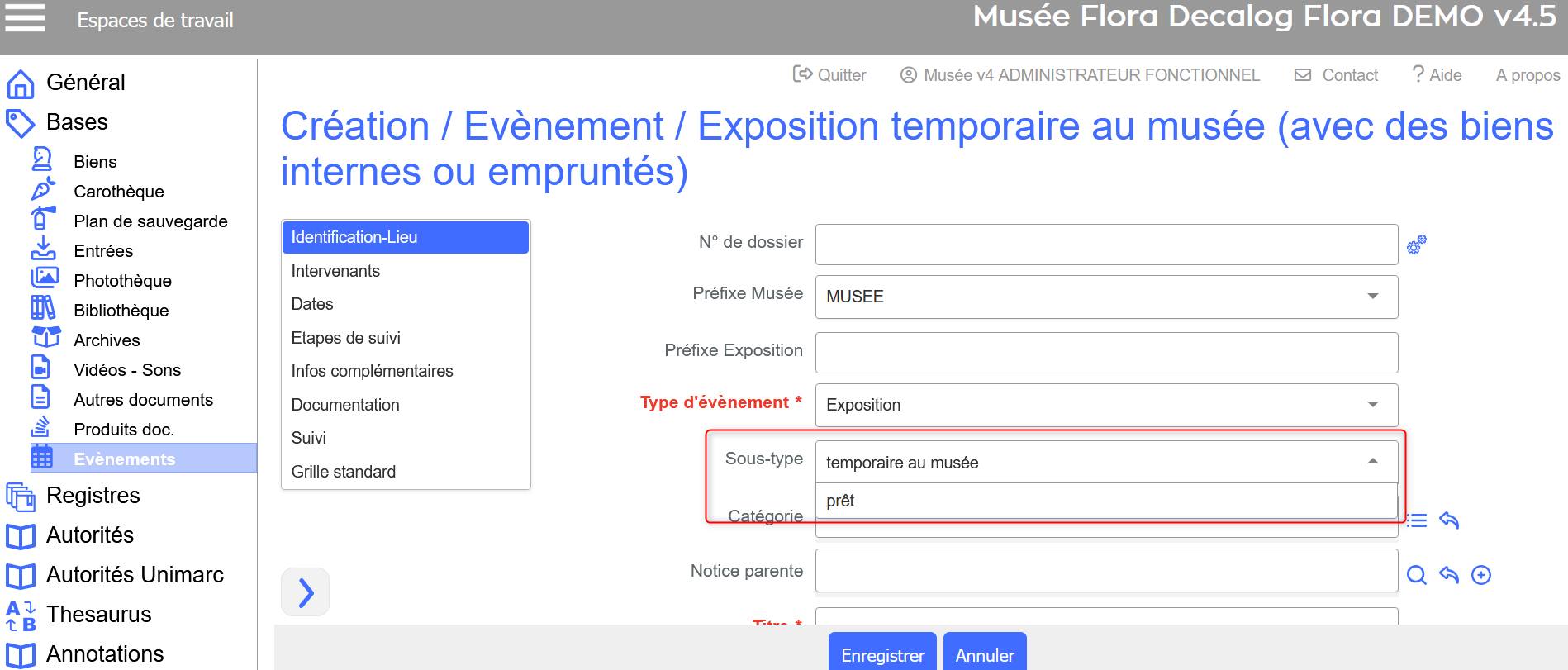The height and width of the screenshot is (670, 1568).
Task: Click the gears icon beside N° de dossier
Action: coord(1416,245)
